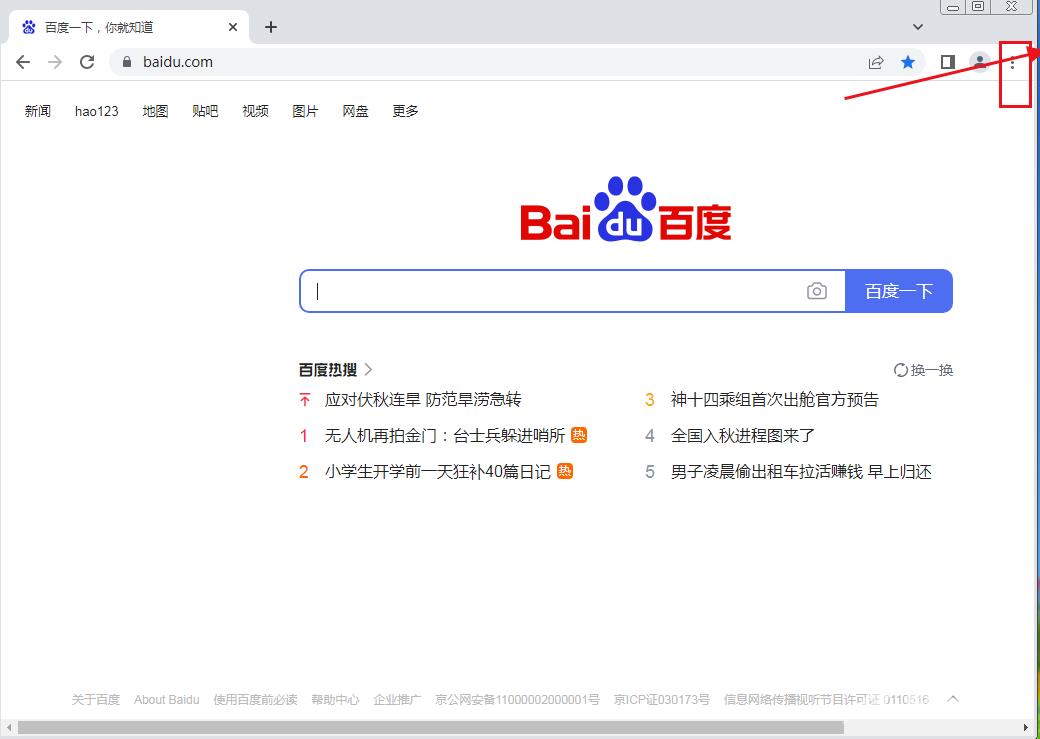Toggle the bookmark star for this page
Viewport: 1040px width, 739px height.
coord(908,61)
